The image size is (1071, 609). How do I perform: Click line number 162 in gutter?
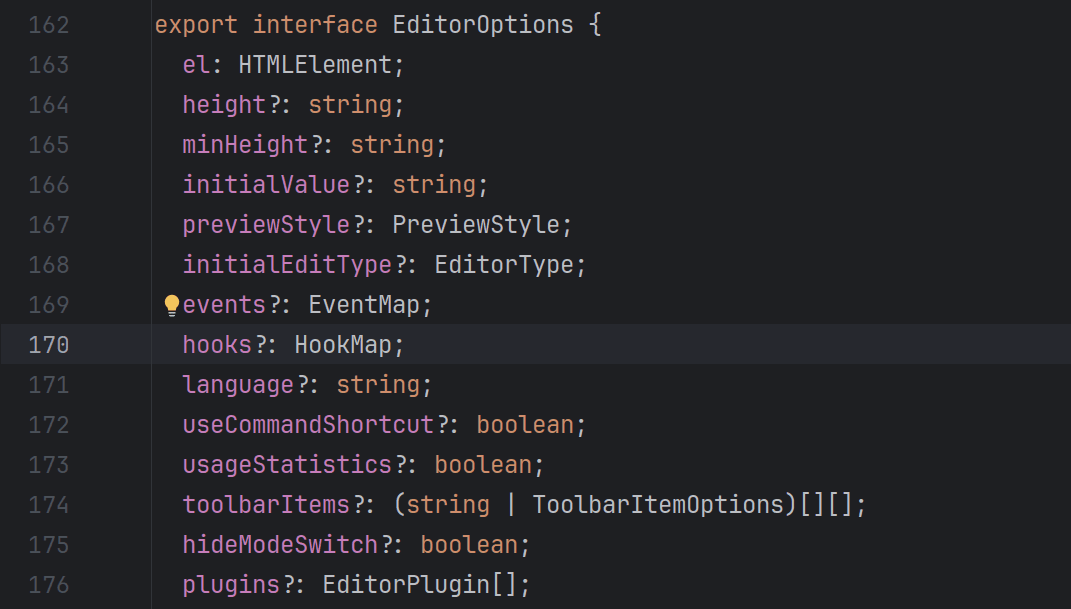tap(49, 25)
